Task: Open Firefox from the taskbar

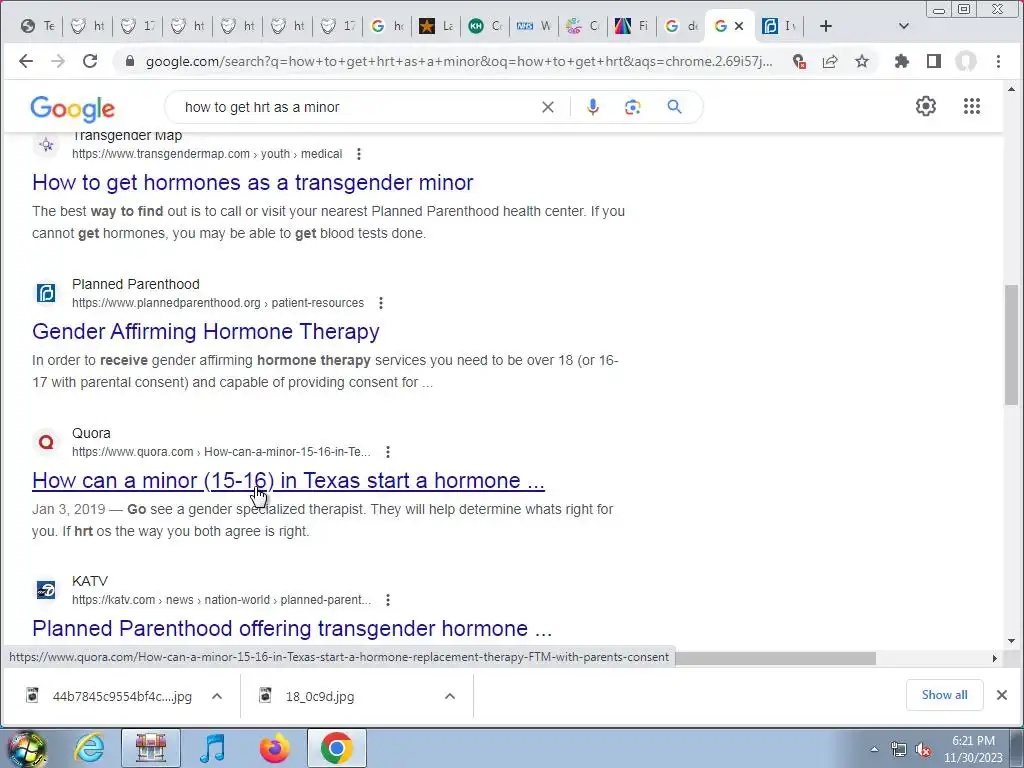Action: [274, 748]
